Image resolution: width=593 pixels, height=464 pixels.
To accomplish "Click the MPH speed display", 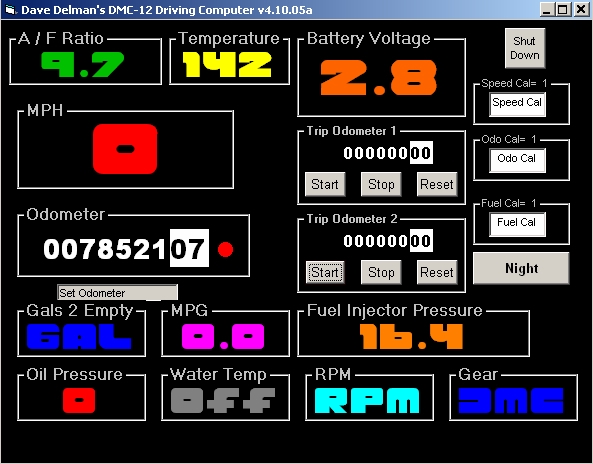I will pyautogui.click(x=125, y=149).
